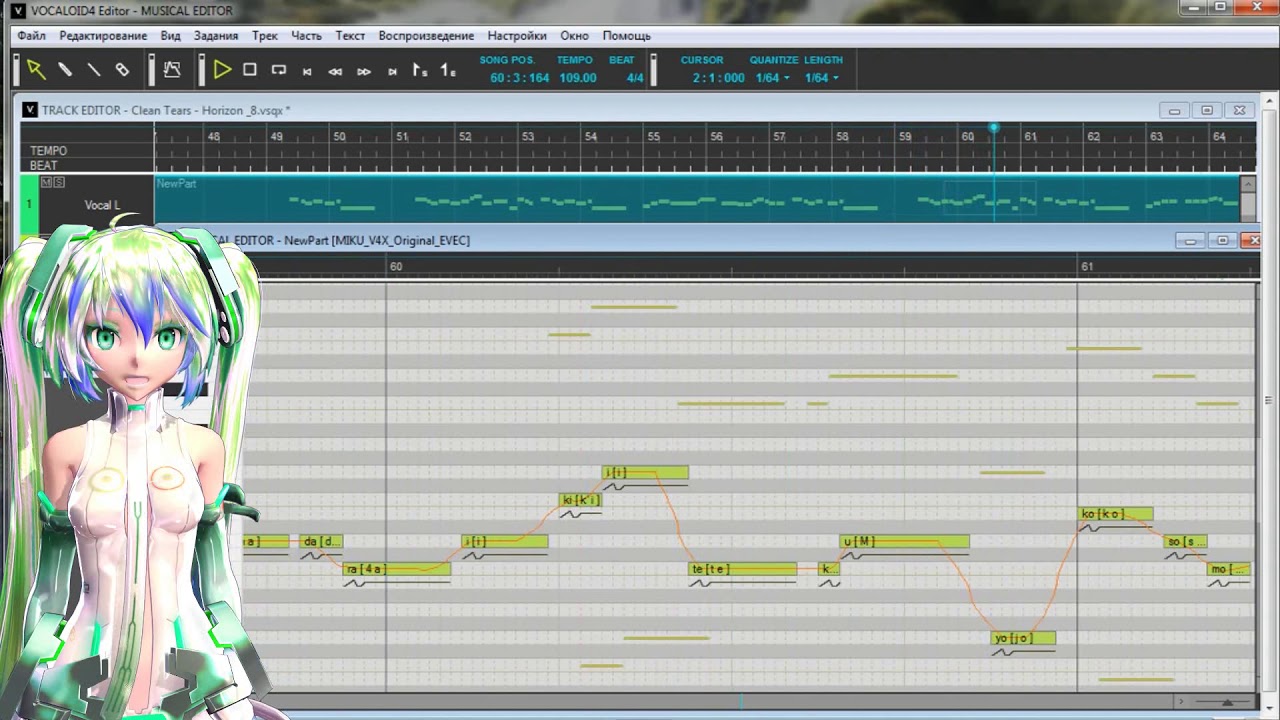Open the Часть menu

[306, 36]
